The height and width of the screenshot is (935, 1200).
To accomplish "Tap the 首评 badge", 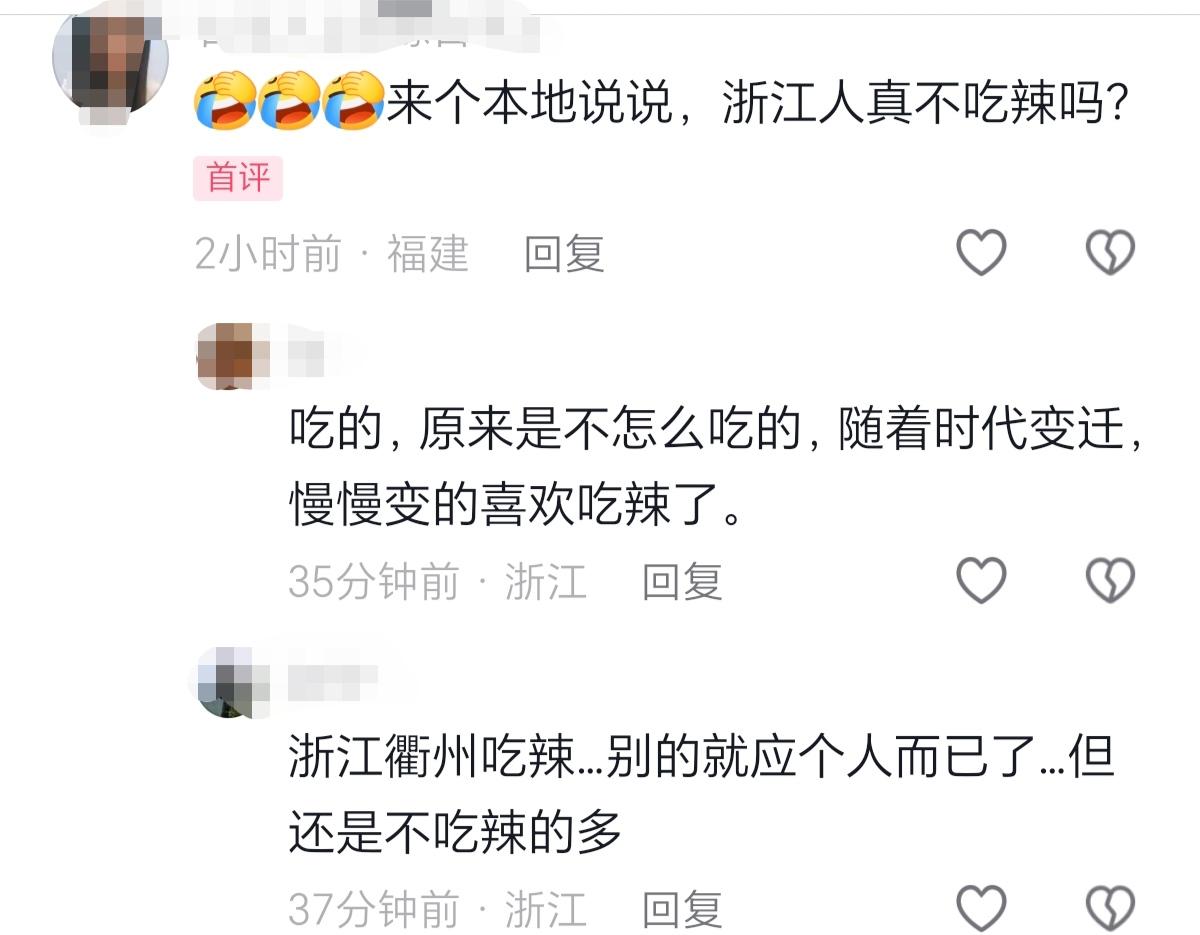I will click(238, 179).
